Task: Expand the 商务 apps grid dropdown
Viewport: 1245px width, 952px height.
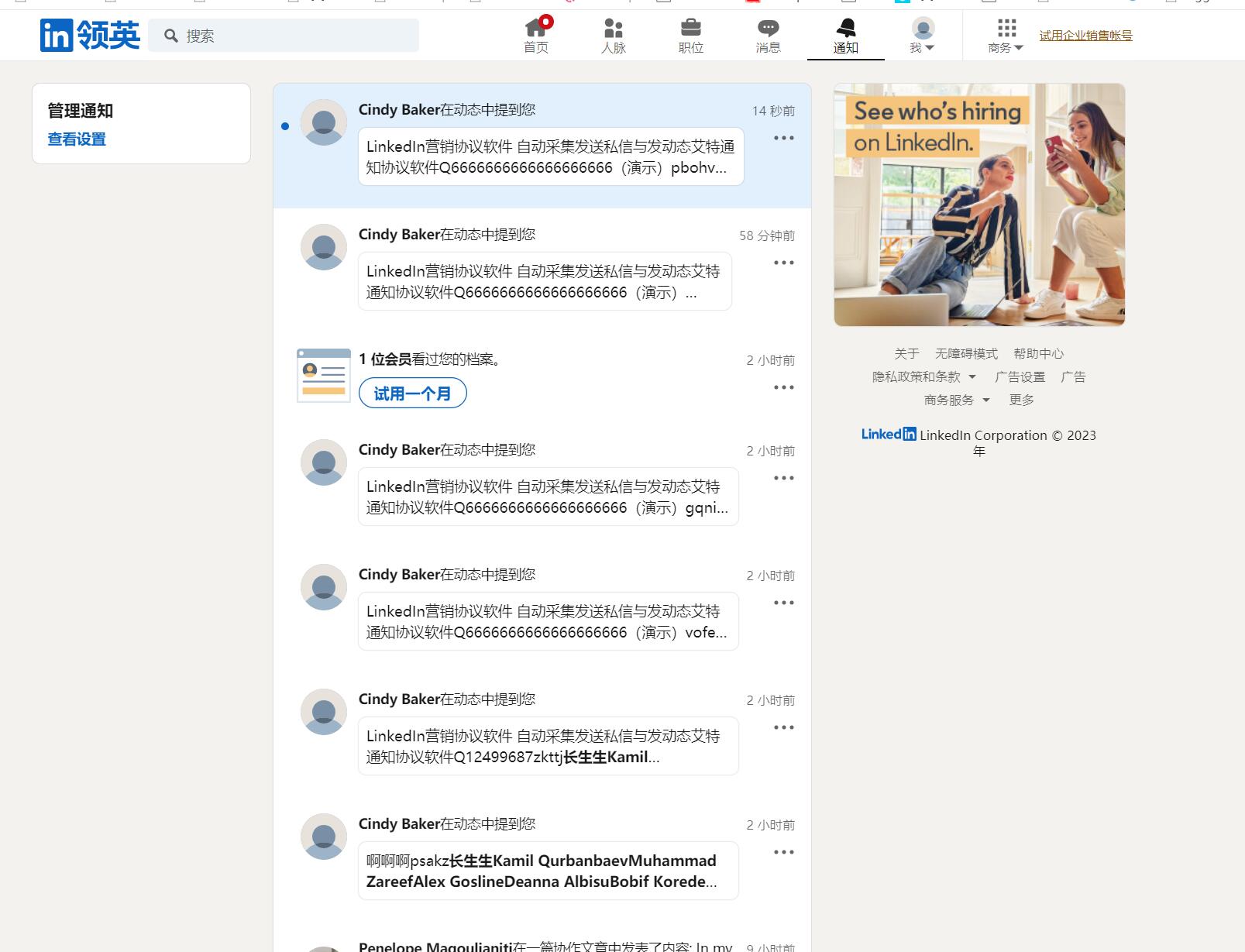Action: tap(1006, 36)
